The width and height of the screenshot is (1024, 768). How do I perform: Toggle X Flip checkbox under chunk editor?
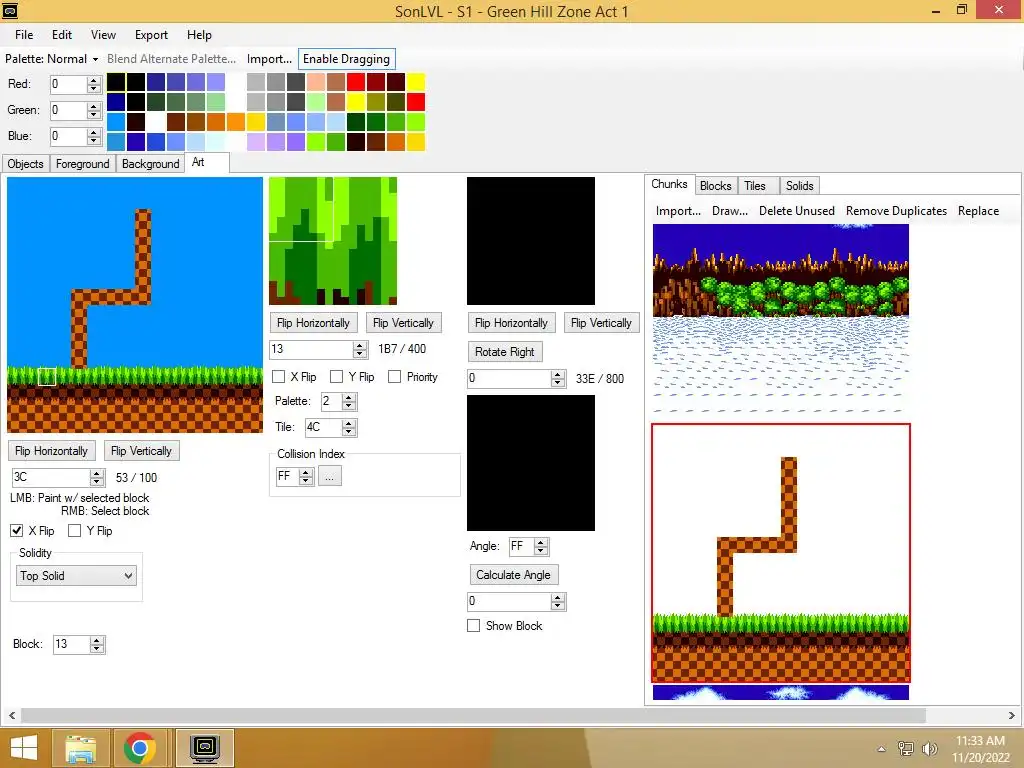click(17, 530)
